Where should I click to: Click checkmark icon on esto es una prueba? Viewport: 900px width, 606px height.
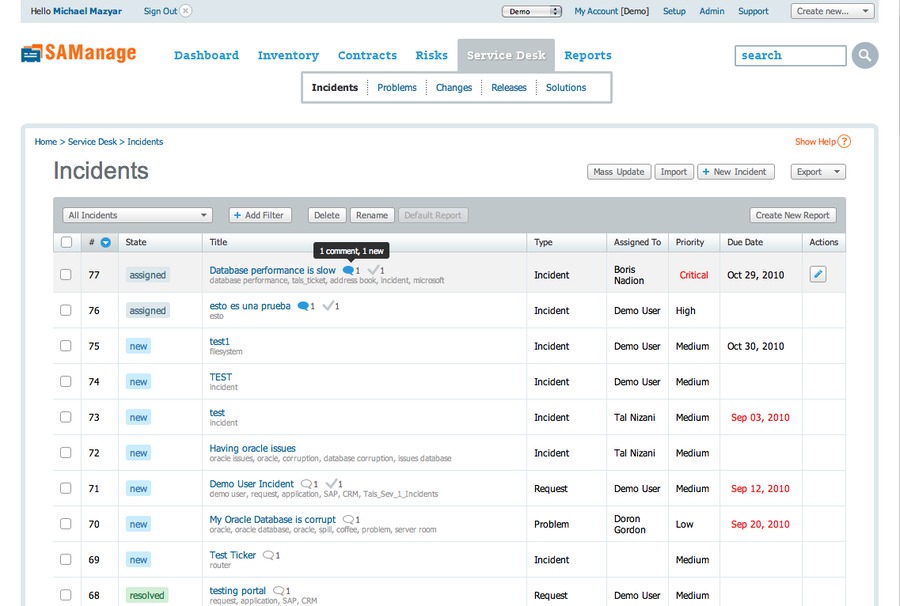[328, 305]
